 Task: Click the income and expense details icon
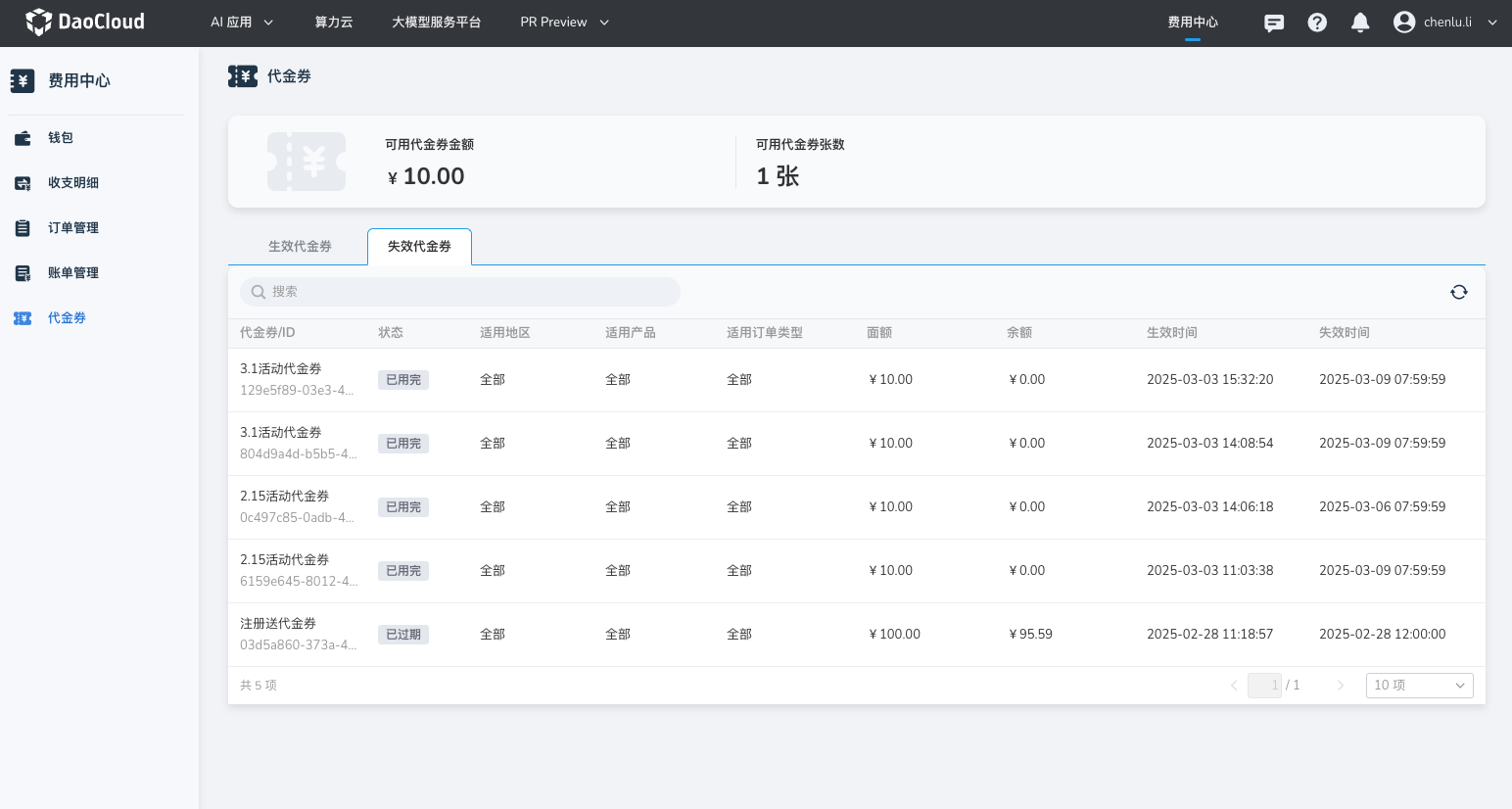[x=23, y=183]
